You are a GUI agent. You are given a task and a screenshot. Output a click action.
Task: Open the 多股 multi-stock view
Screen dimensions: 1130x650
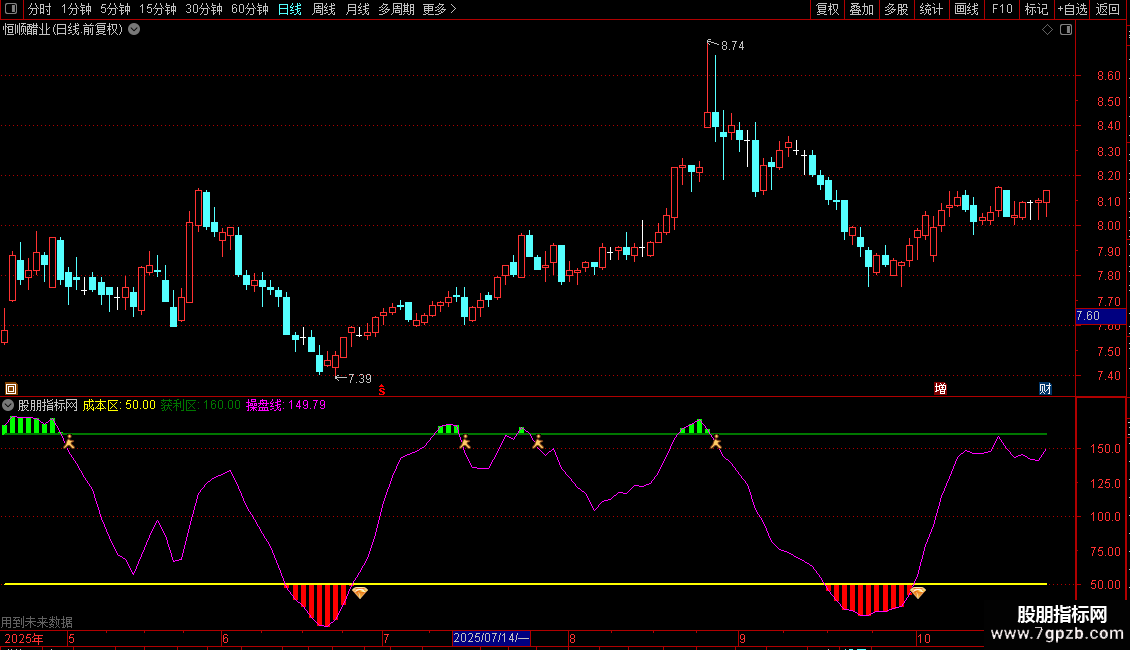click(x=897, y=9)
